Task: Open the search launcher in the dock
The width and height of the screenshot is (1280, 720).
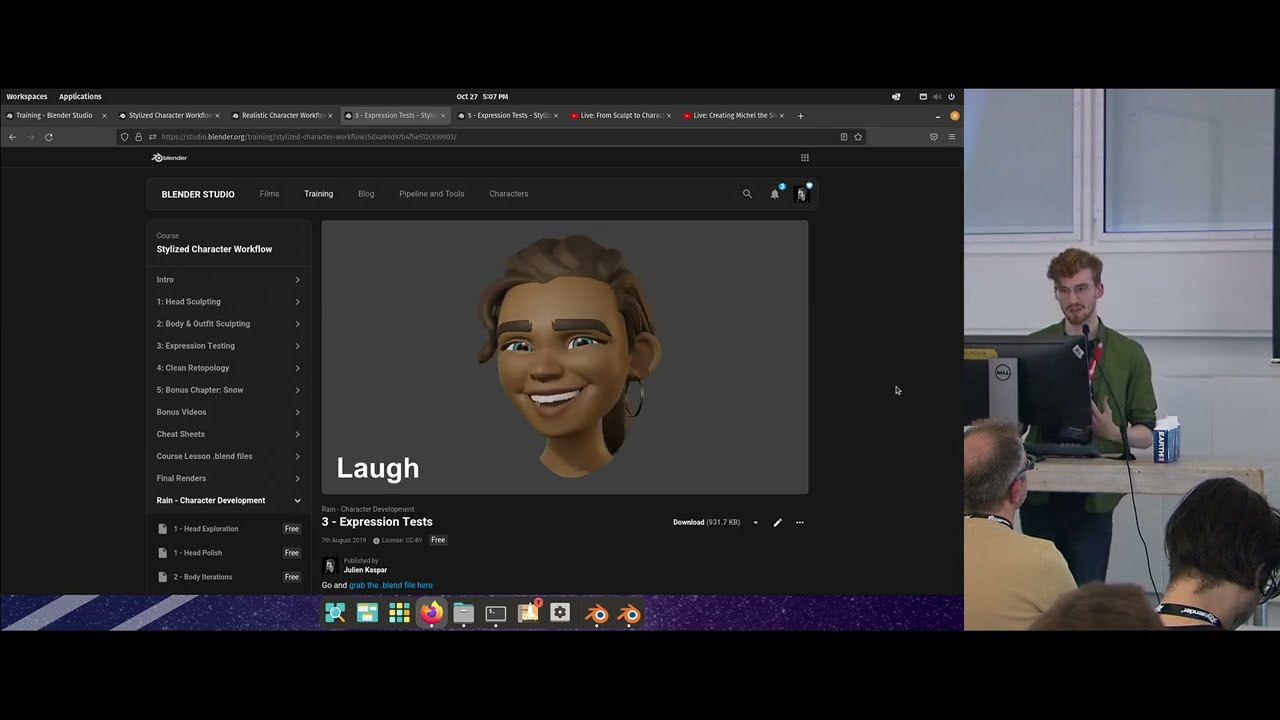Action: tap(335, 613)
